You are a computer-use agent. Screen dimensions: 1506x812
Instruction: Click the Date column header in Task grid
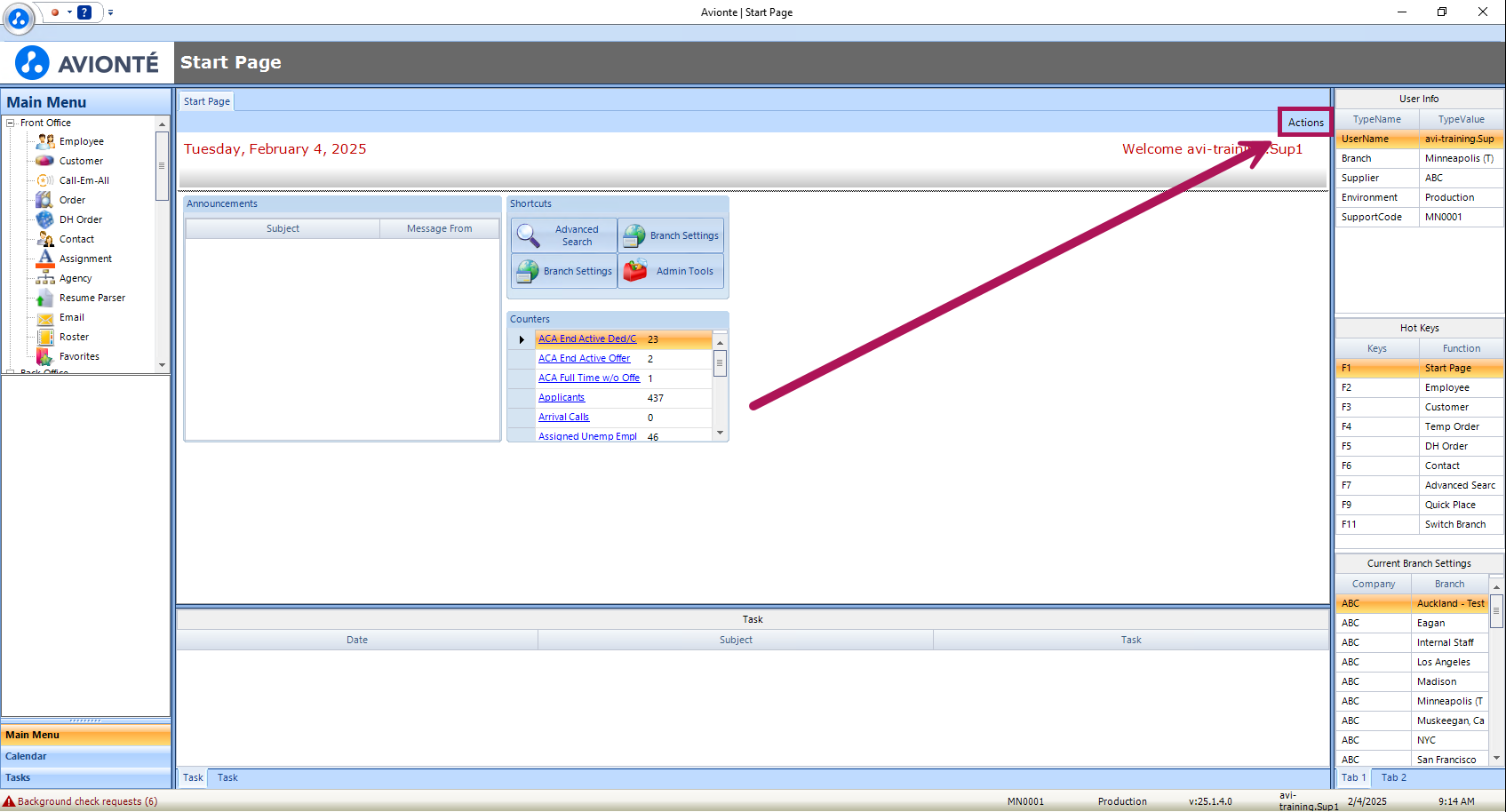357,640
